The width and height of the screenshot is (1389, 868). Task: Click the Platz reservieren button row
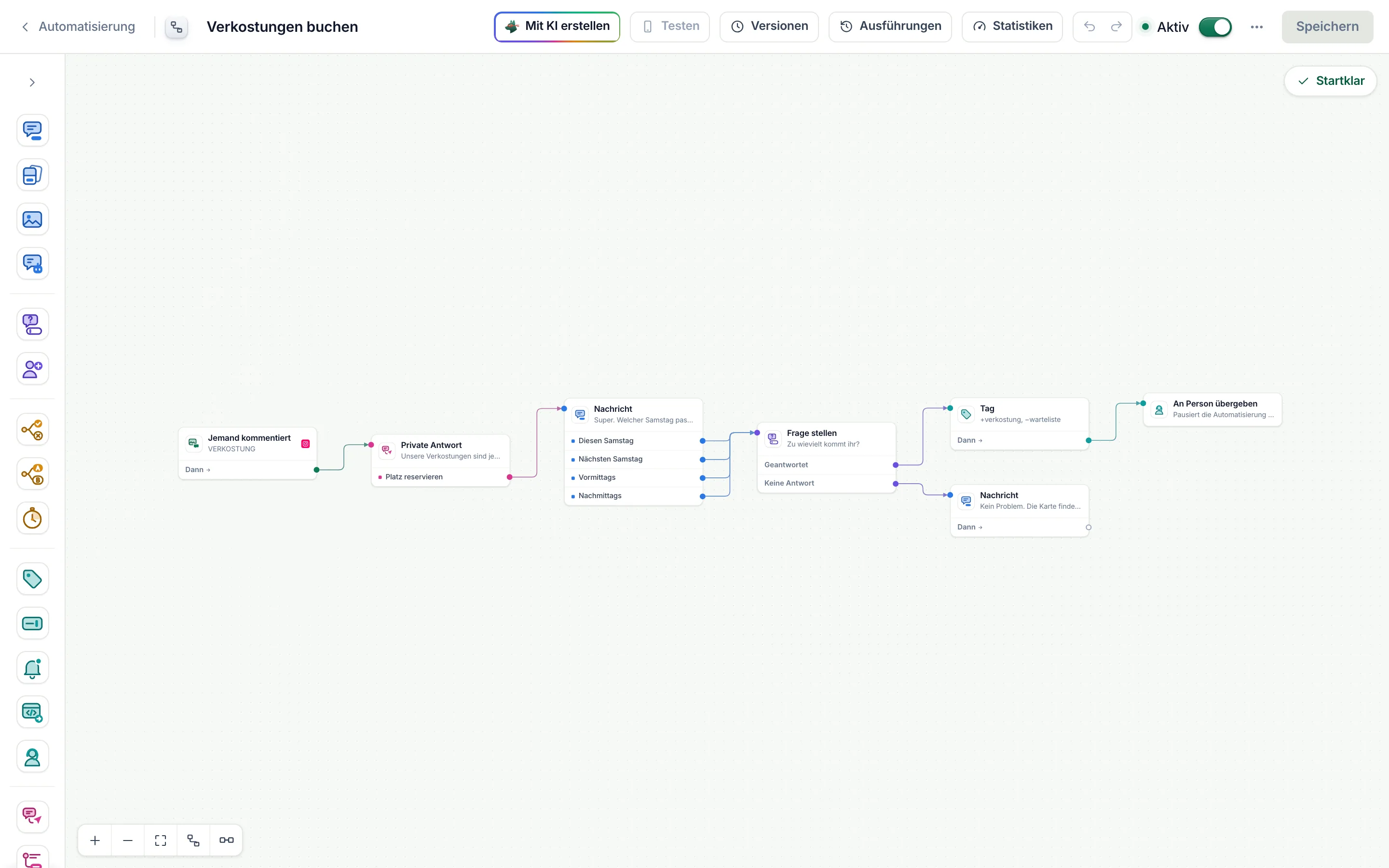441,477
